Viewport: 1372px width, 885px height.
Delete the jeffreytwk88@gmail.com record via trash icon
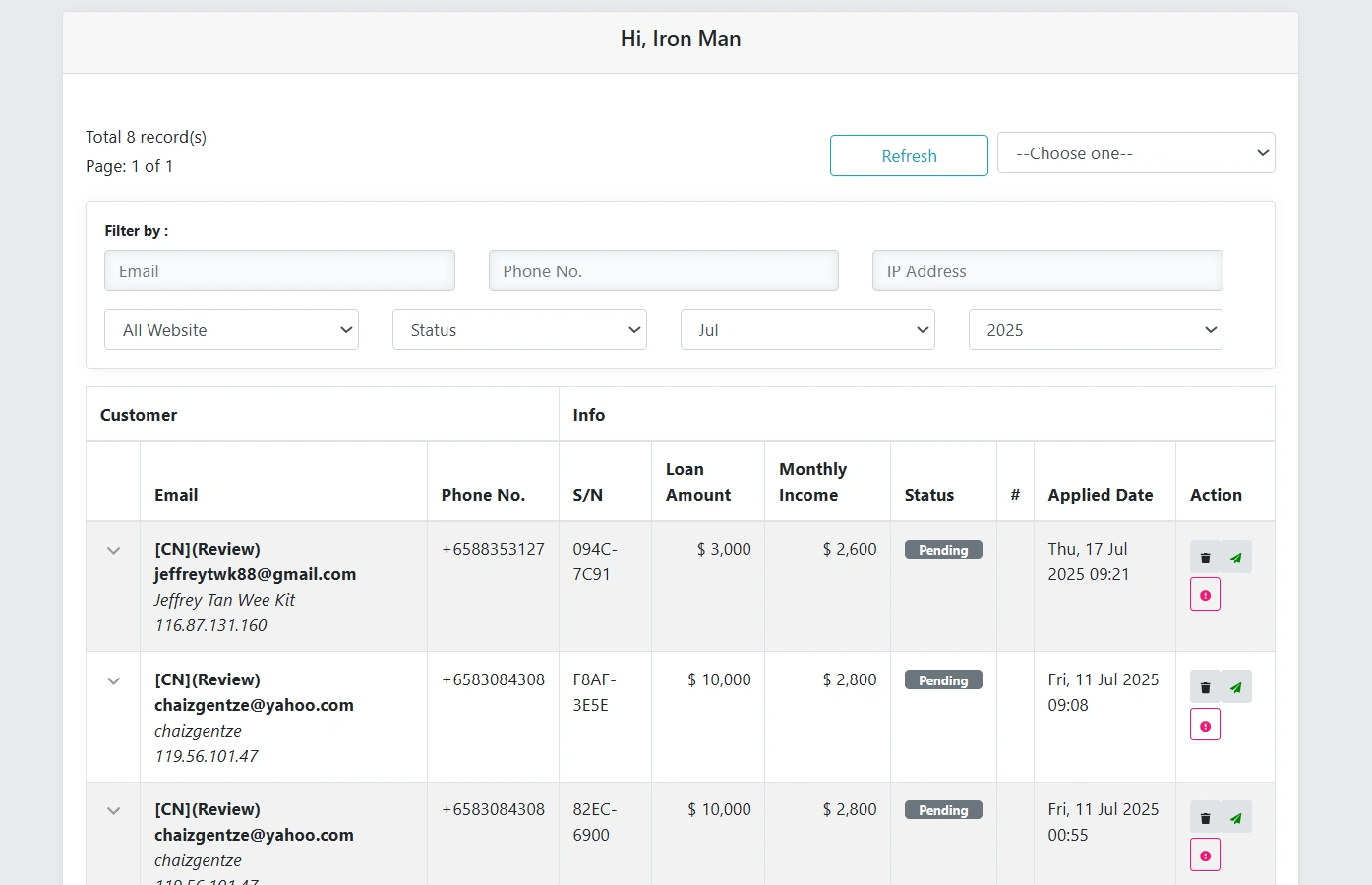1205,558
